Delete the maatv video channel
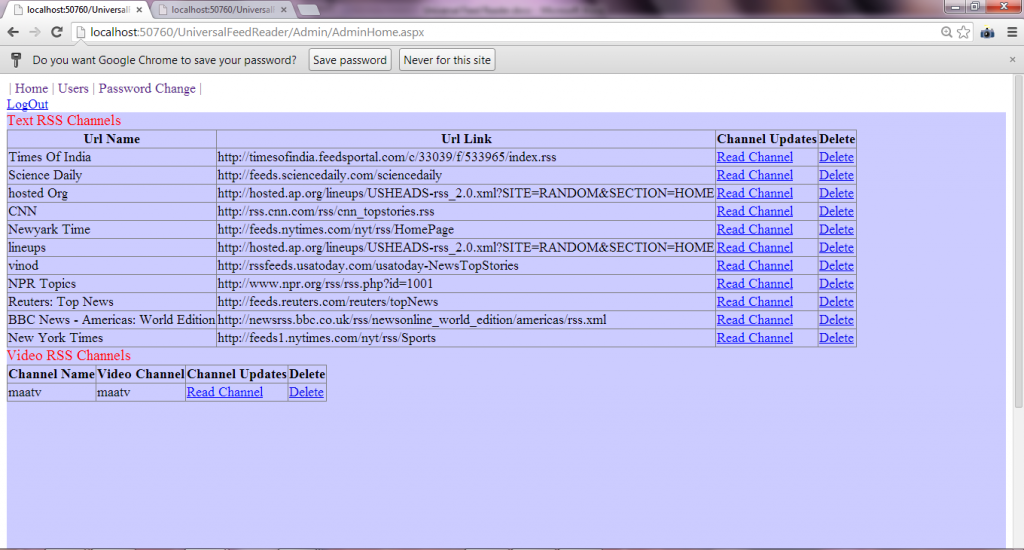Viewport: 1024px width, 550px height. point(306,392)
